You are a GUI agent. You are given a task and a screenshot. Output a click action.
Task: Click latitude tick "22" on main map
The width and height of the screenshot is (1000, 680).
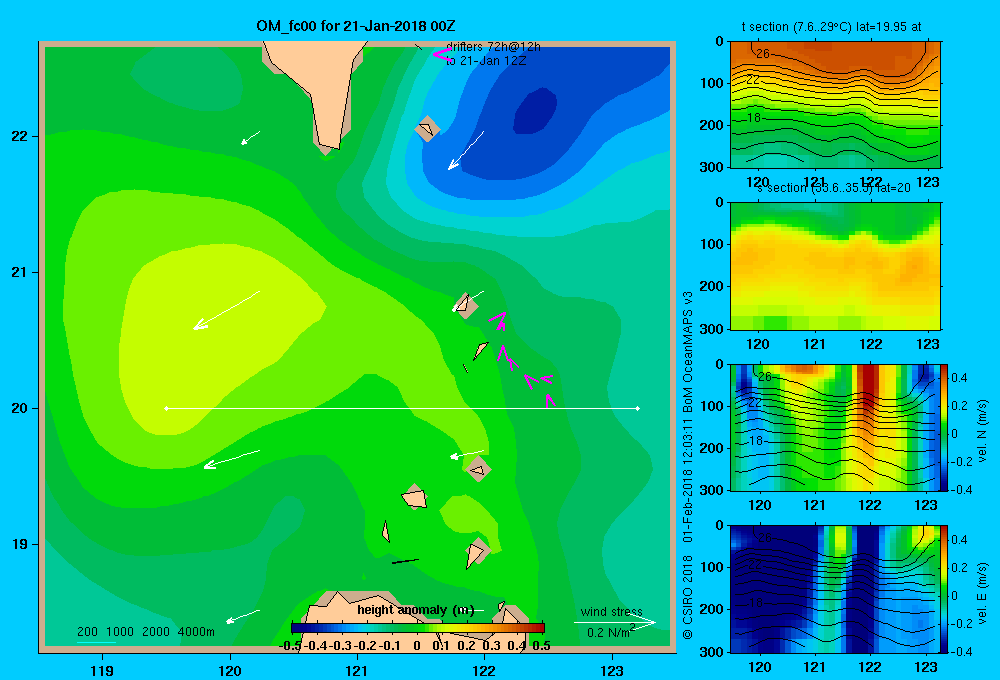(20, 137)
